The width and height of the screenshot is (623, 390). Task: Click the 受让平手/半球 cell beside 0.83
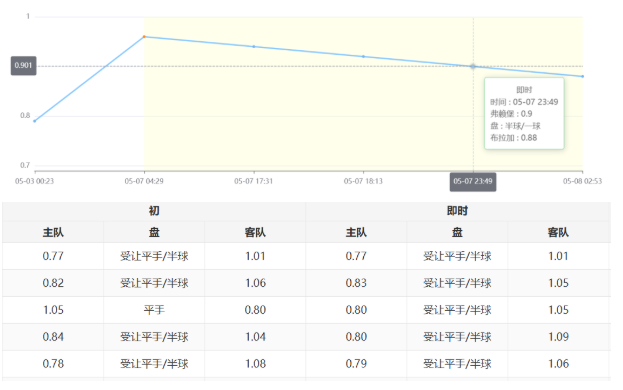click(x=457, y=283)
